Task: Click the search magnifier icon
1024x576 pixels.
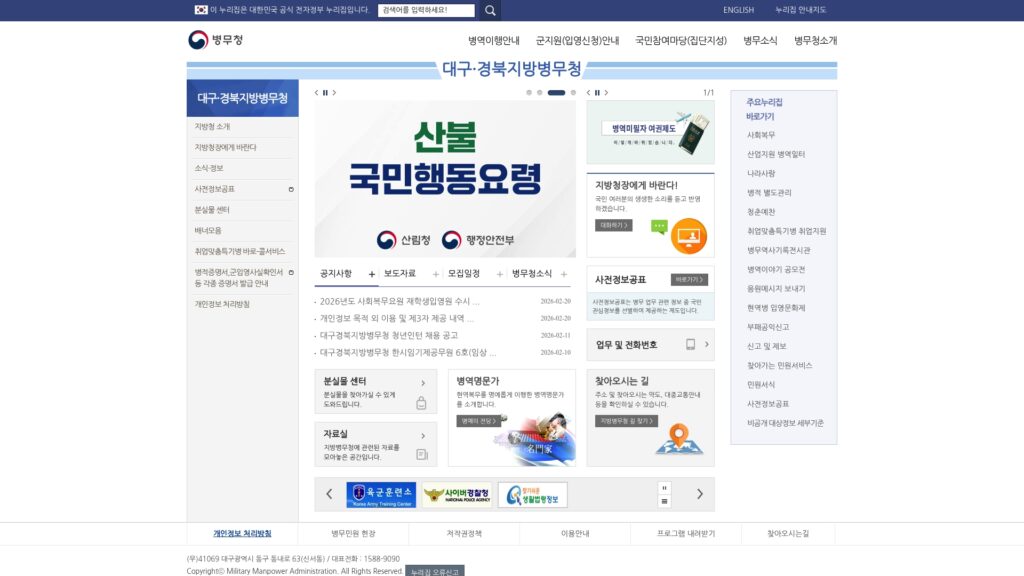Action: pos(489,10)
